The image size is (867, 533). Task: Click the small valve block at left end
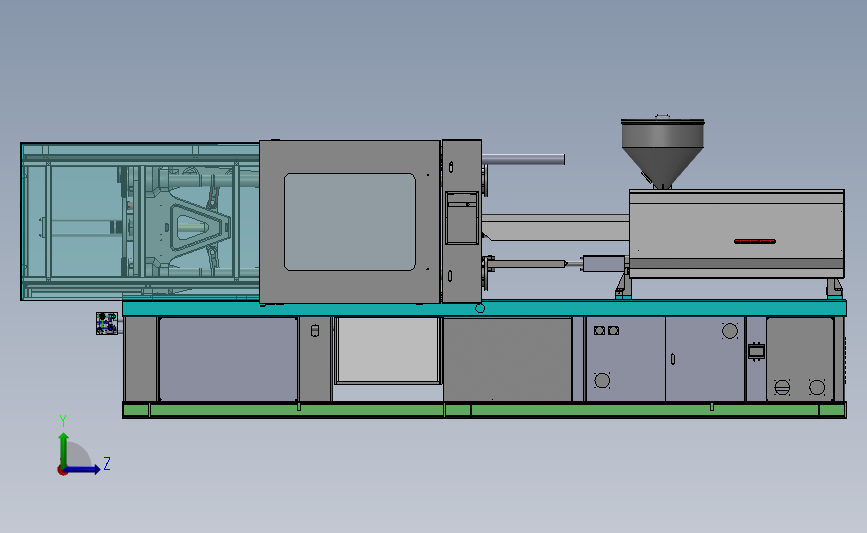click(107, 323)
